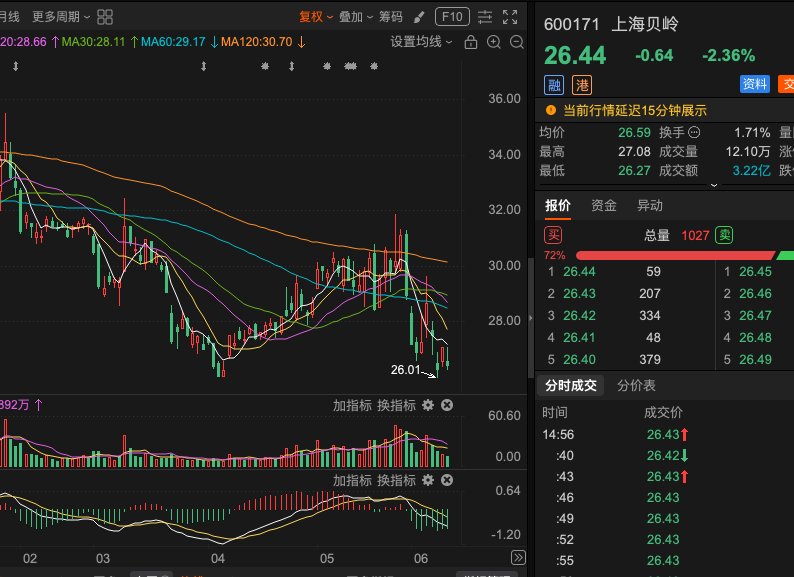Open the 资料 info button
Image resolution: width=794 pixels, height=577 pixels.
[755, 84]
